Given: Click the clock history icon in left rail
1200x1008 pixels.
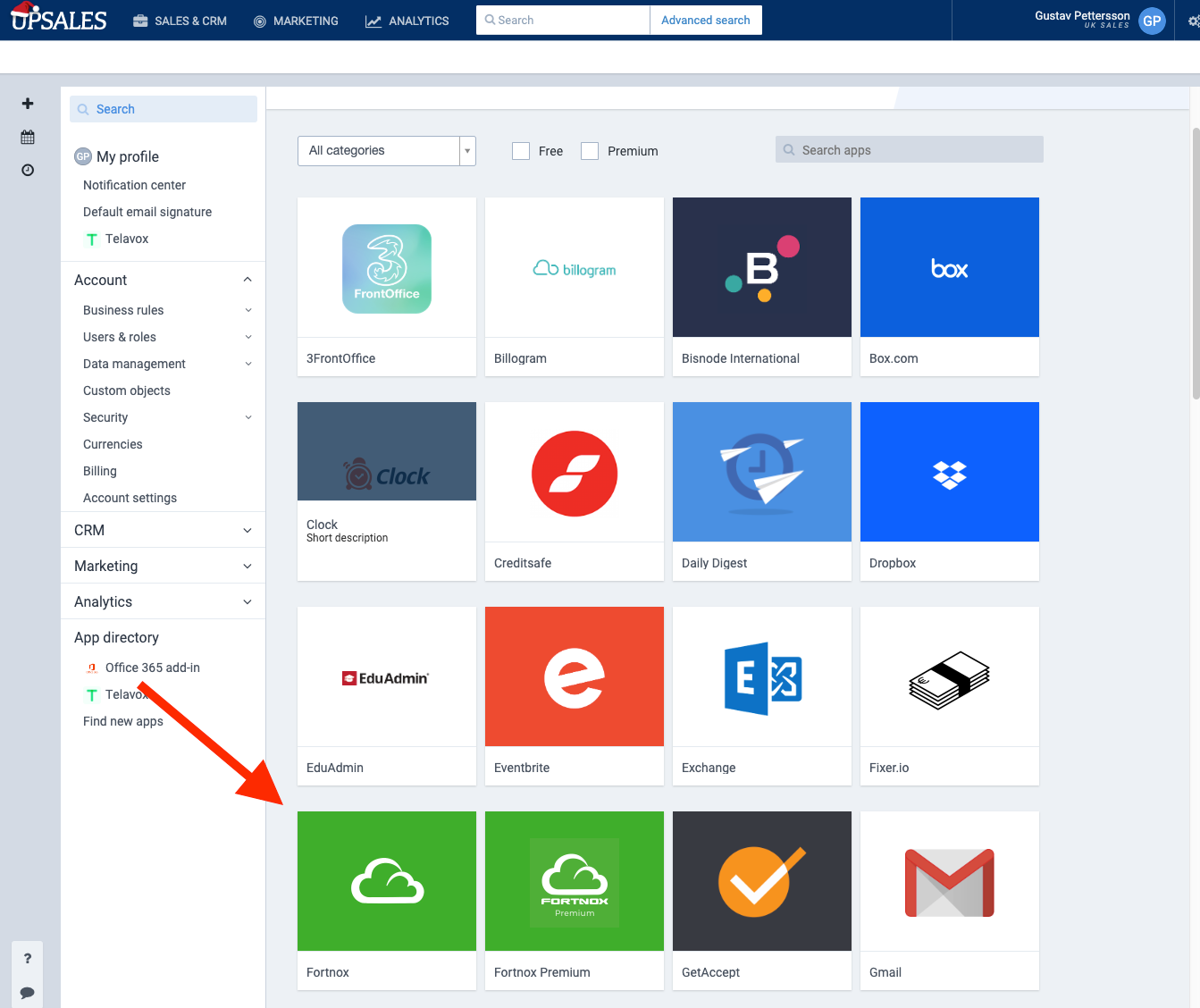Looking at the screenshot, I should click(x=28, y=170).
